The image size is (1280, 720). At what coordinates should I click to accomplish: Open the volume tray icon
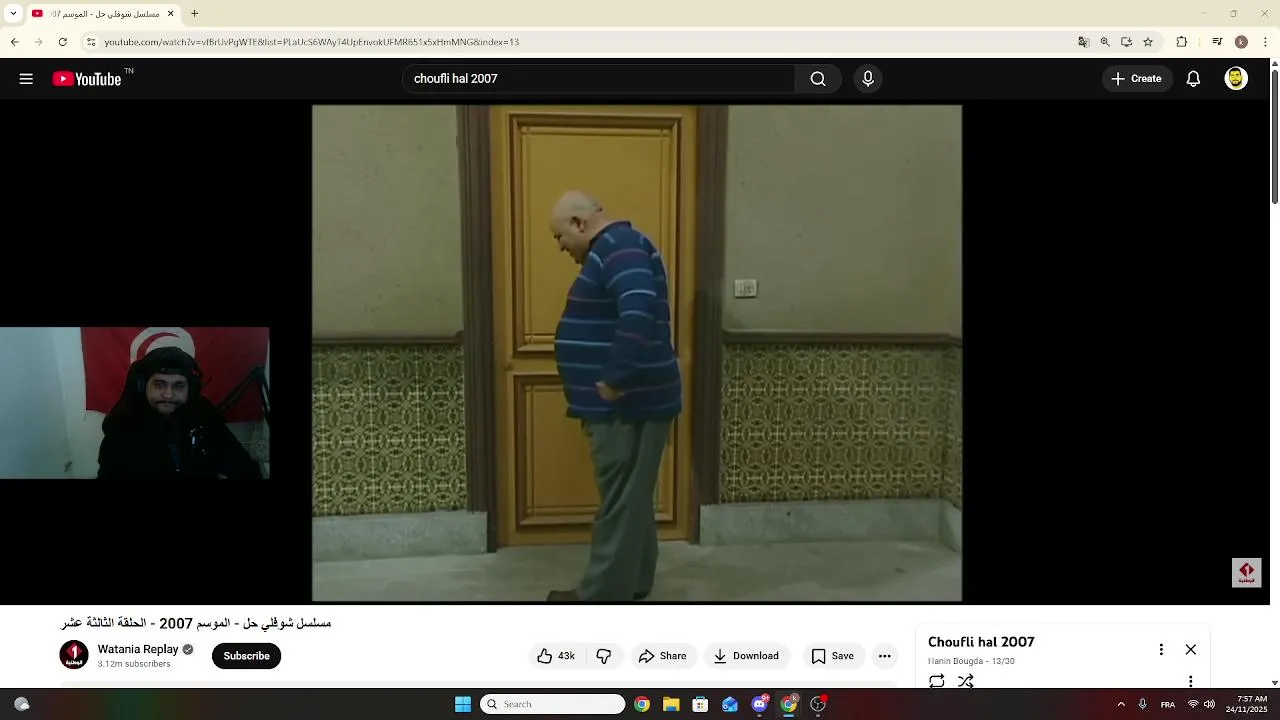tap(1210, 704)
